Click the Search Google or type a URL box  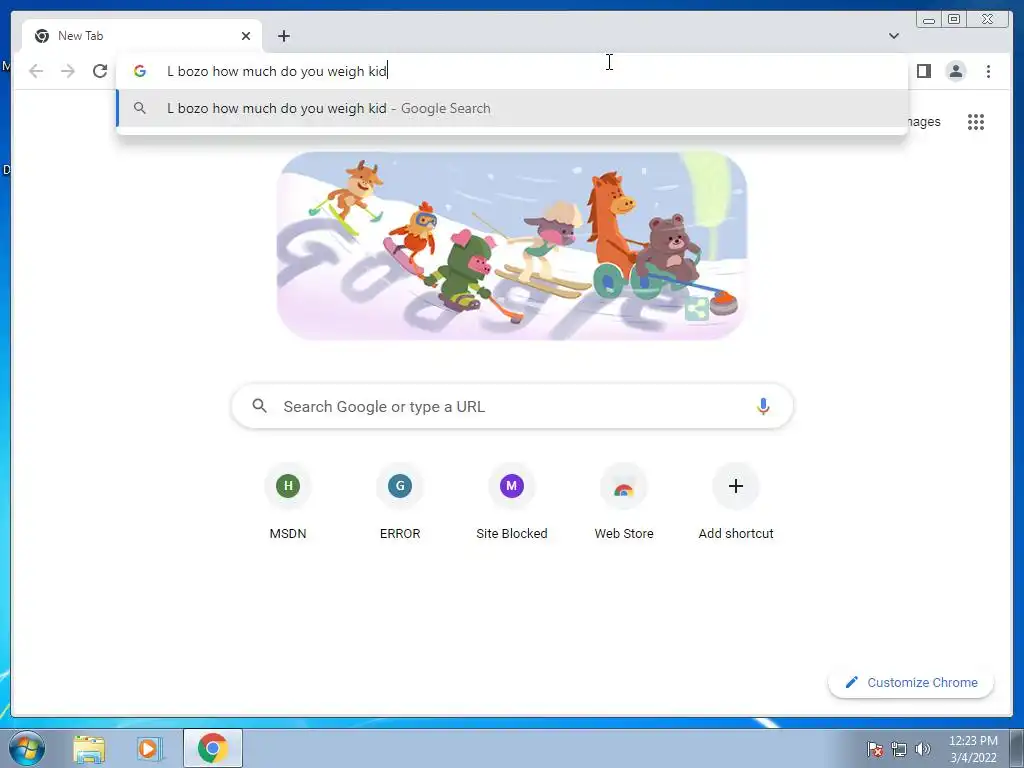click(512, 406)
